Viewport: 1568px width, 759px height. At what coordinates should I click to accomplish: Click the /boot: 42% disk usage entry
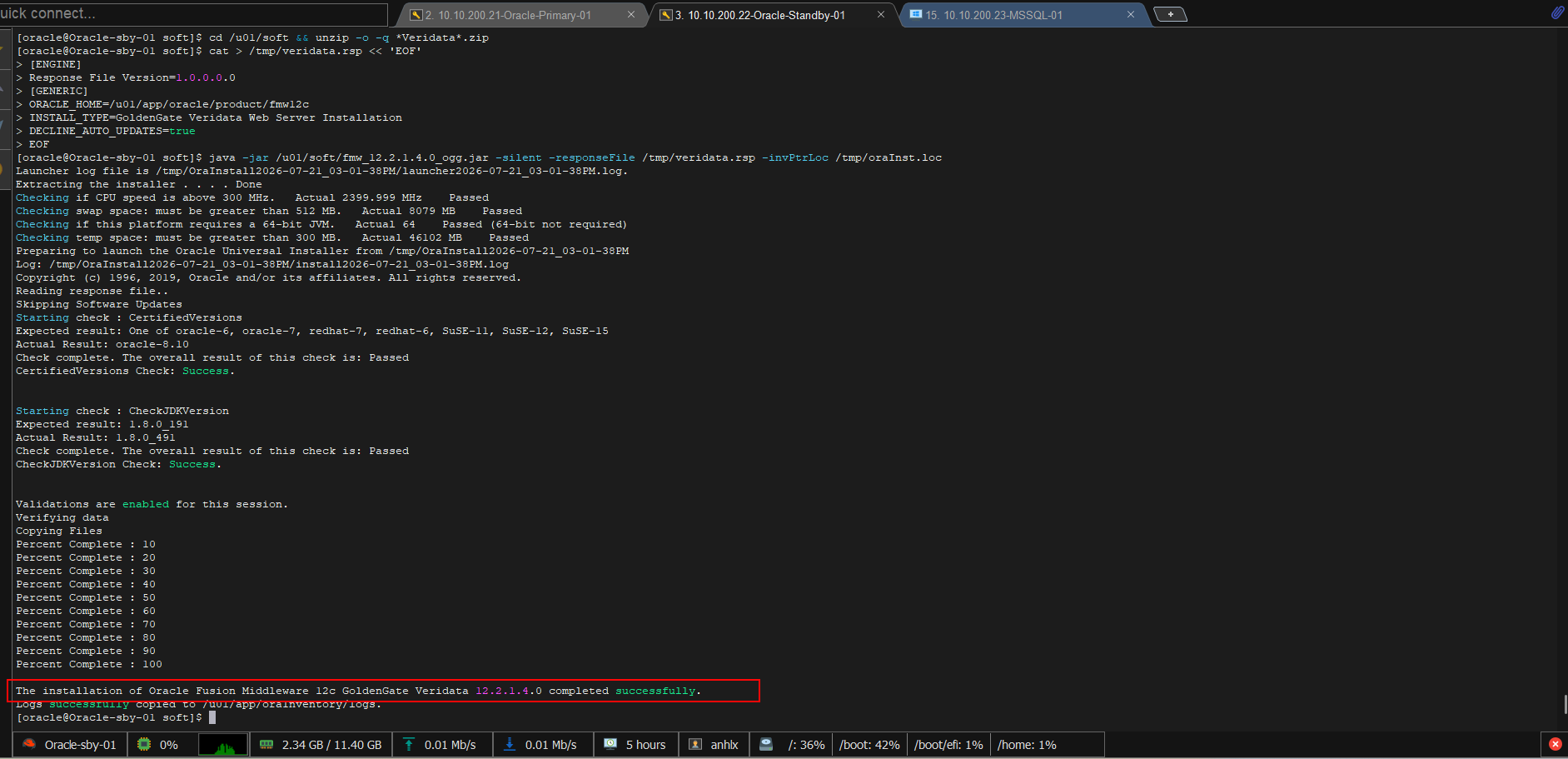(869, 745)
